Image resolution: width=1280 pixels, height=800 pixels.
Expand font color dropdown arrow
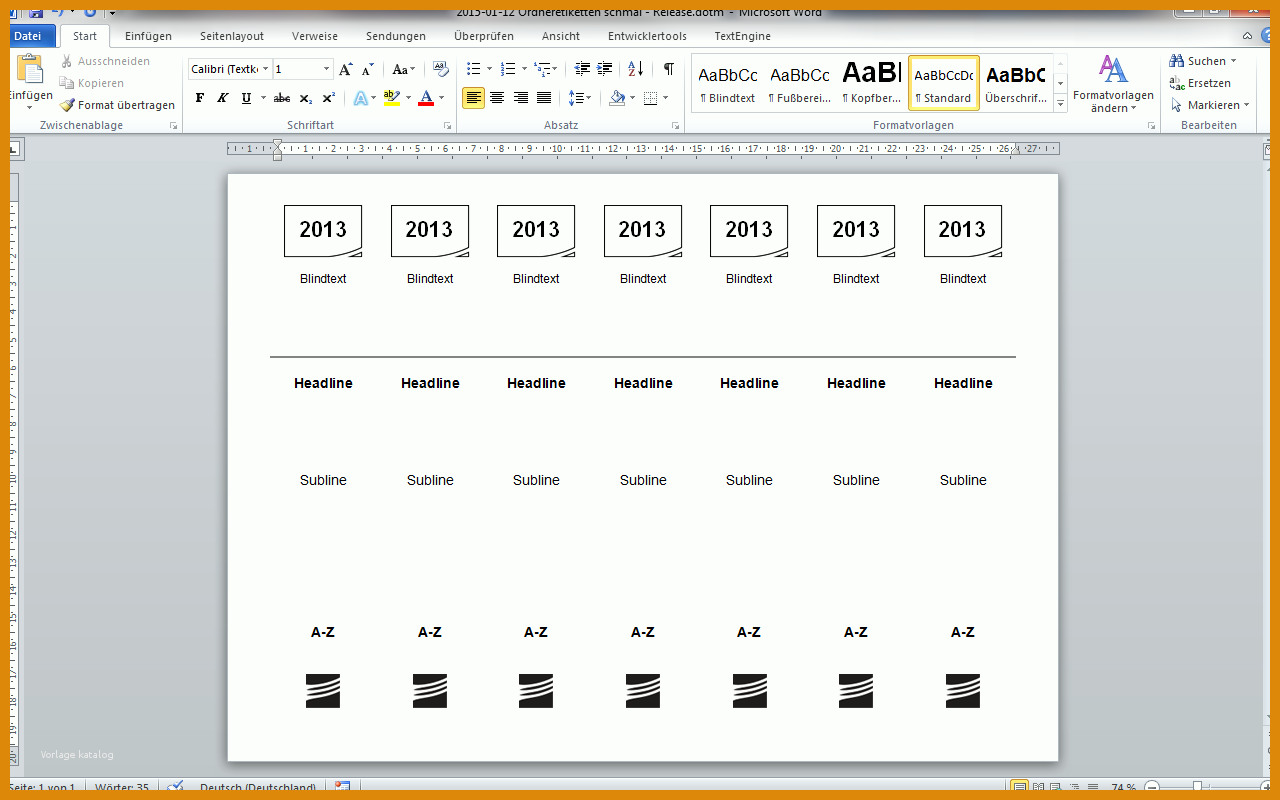(442, 98)
